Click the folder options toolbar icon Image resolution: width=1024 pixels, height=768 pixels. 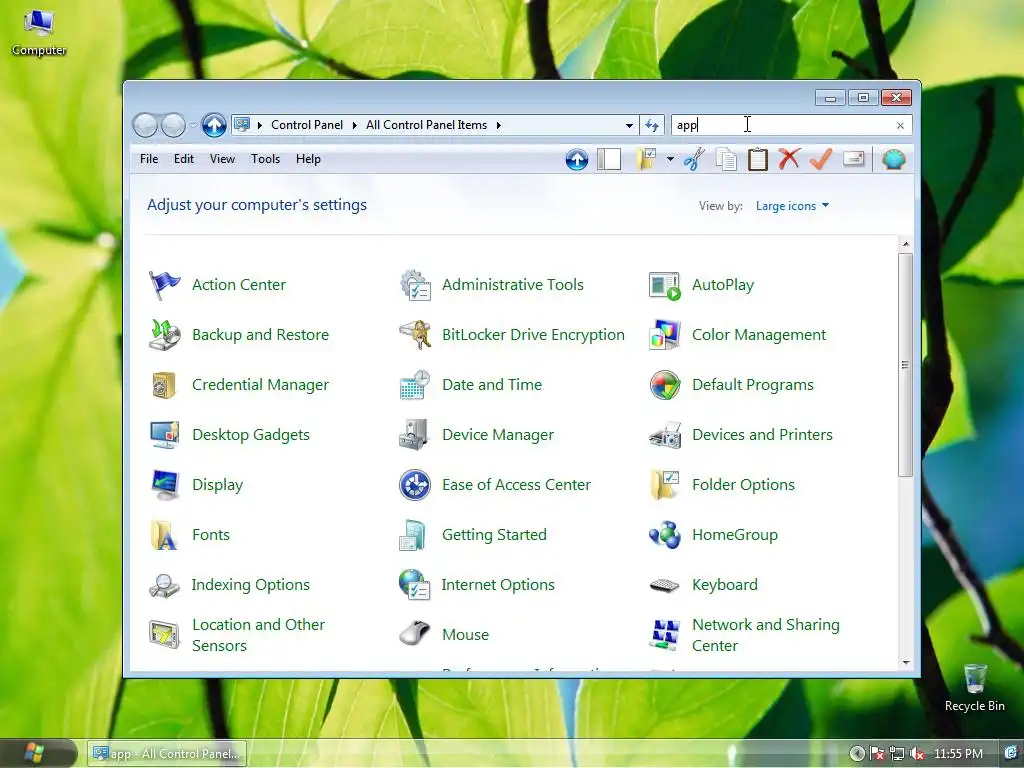647,159
